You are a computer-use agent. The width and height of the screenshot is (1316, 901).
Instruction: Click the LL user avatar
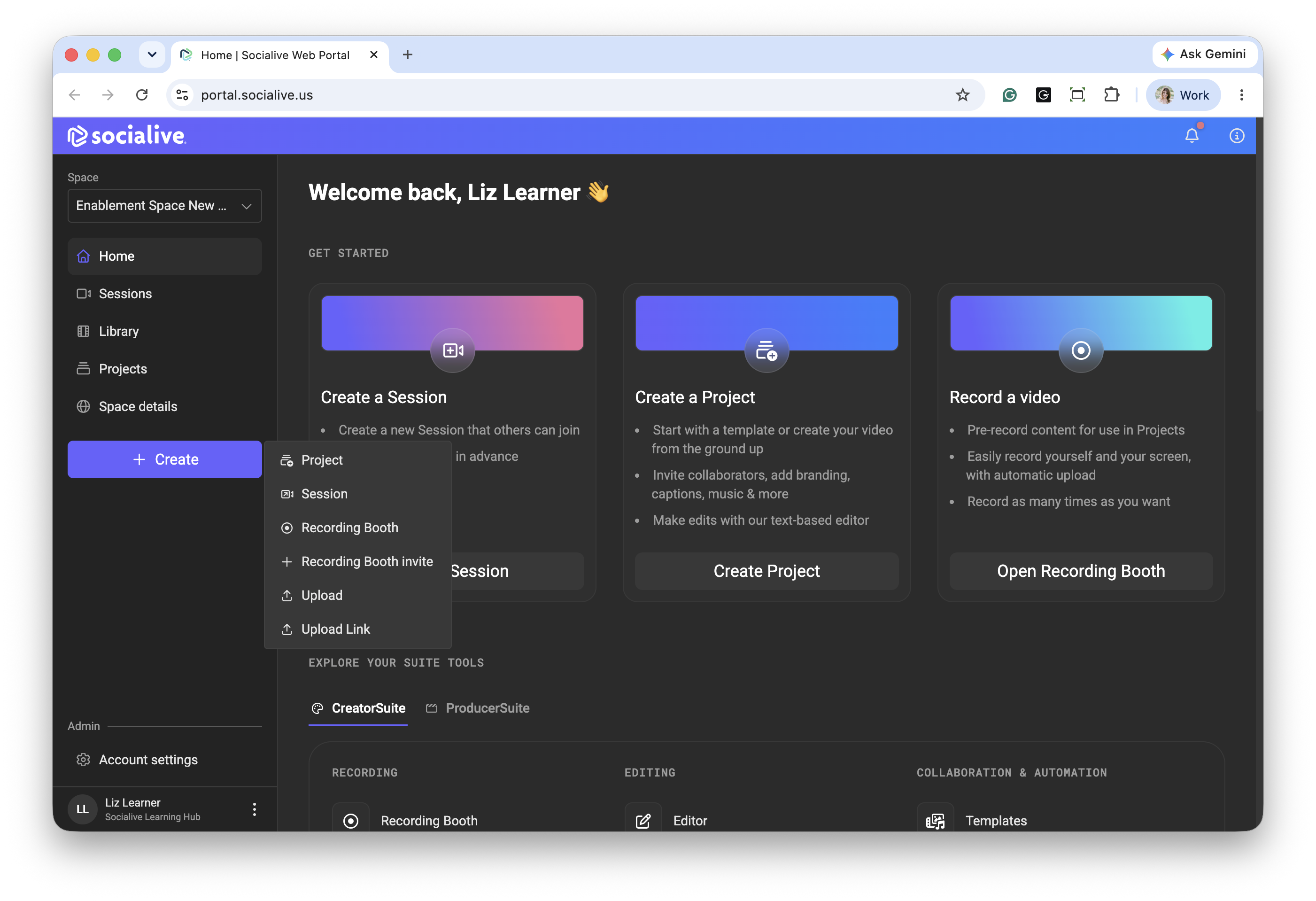(83, 809)
